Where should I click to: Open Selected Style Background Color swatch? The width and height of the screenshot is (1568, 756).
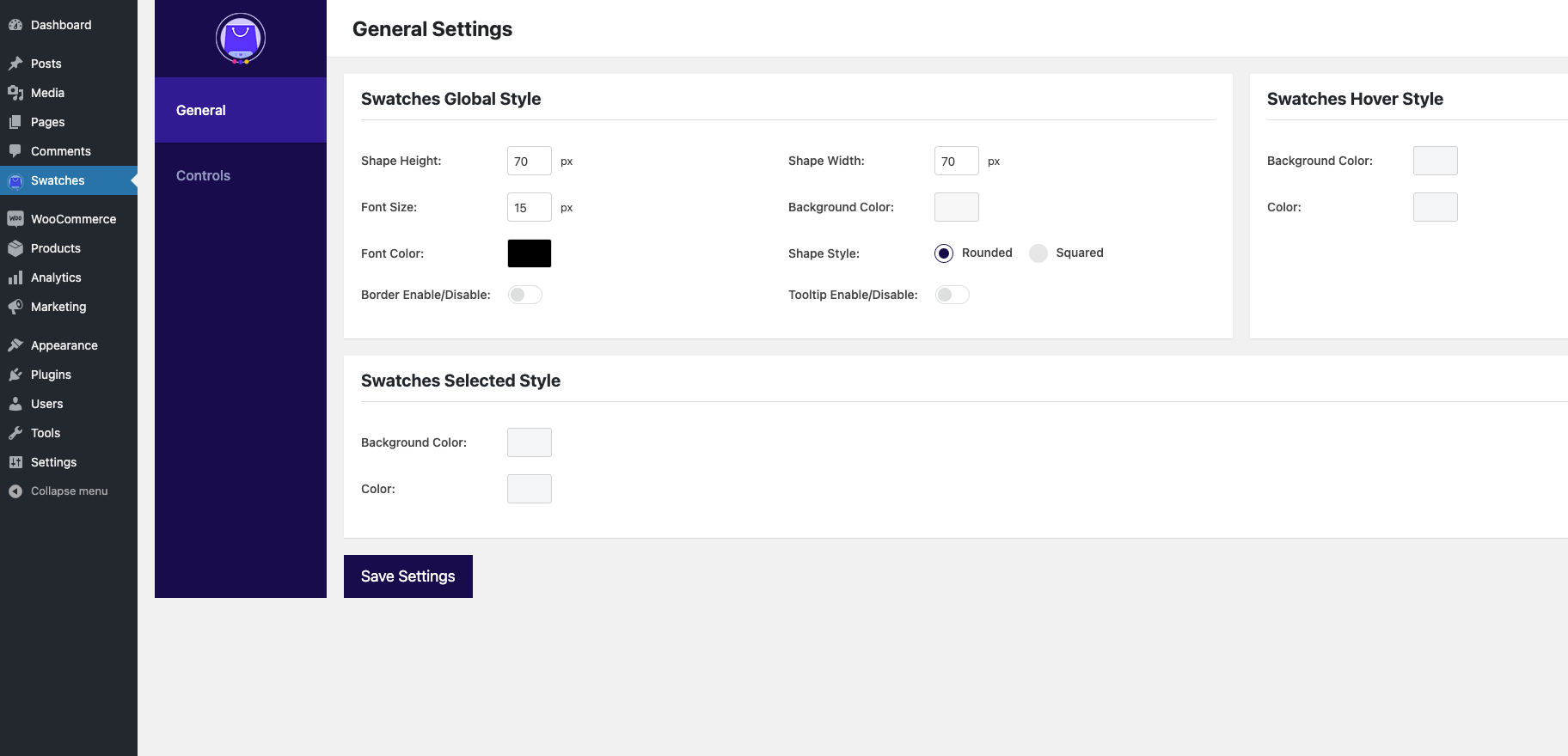click(x=530, y=442)
